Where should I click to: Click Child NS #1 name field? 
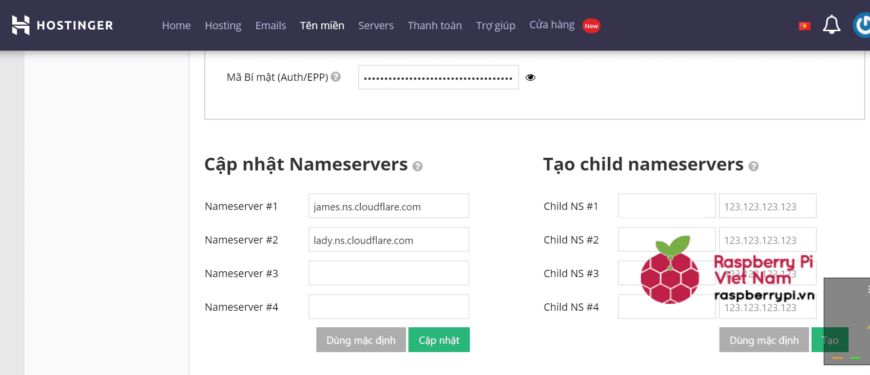click(x=667, y=206)
